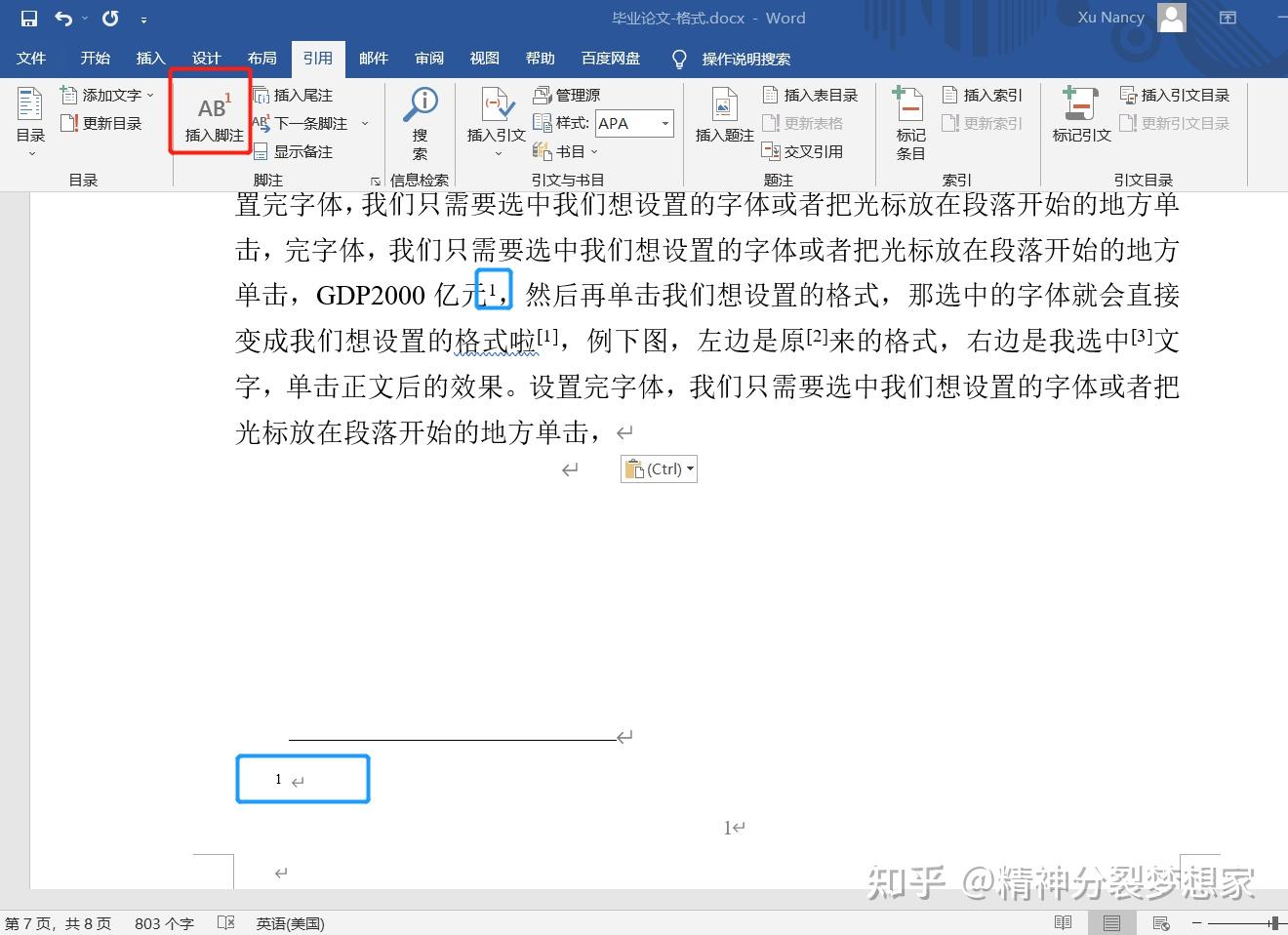
Task: Click the page number 1 in the footer
Action: click(x=727, y=829)
